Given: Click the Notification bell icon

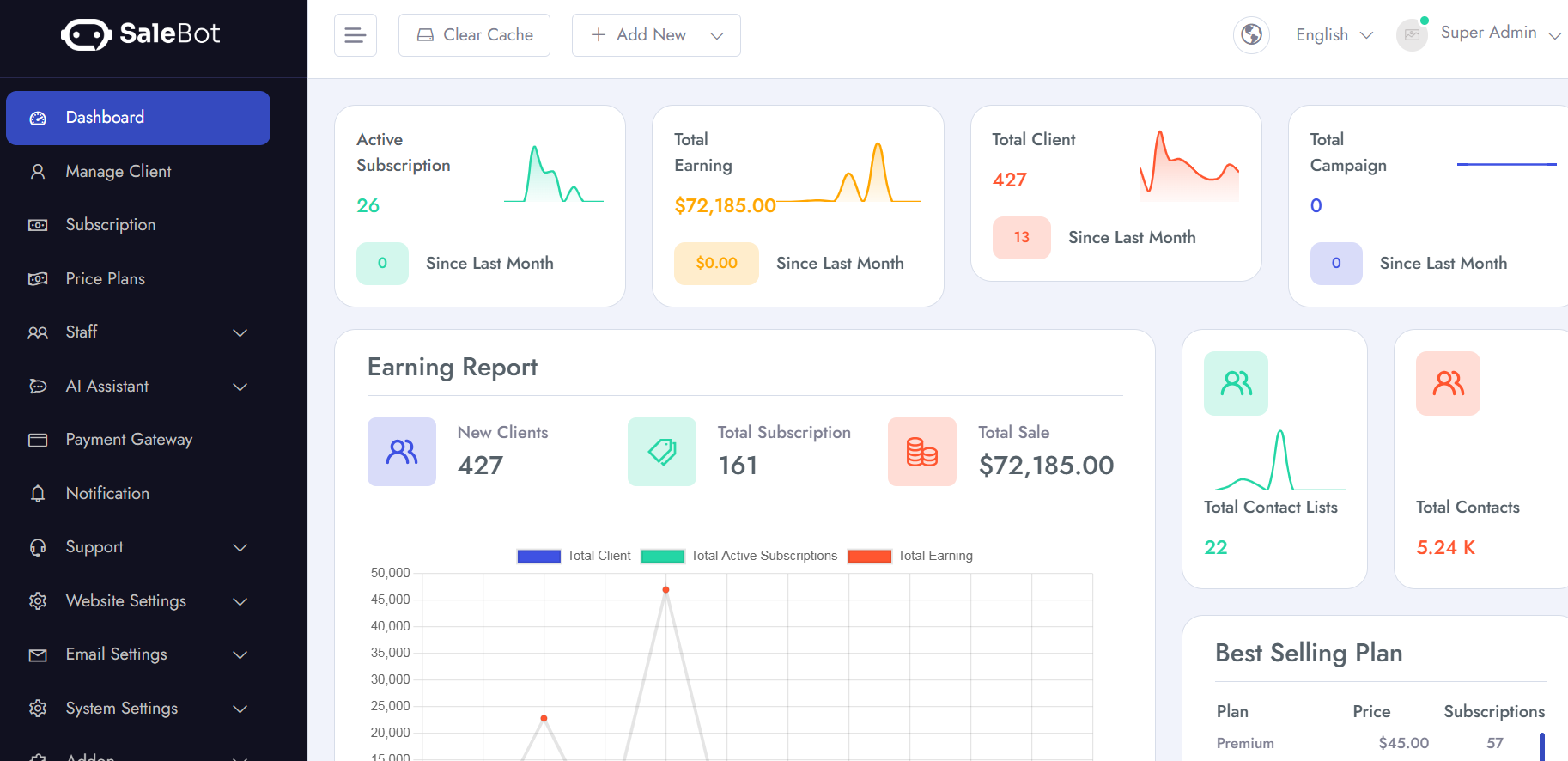Looking at the screenshot, I should tap(38, 494).
